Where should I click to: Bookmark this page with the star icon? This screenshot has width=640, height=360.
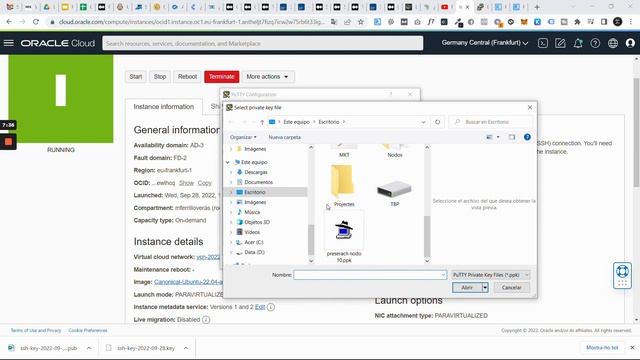(x=360, y=22)
